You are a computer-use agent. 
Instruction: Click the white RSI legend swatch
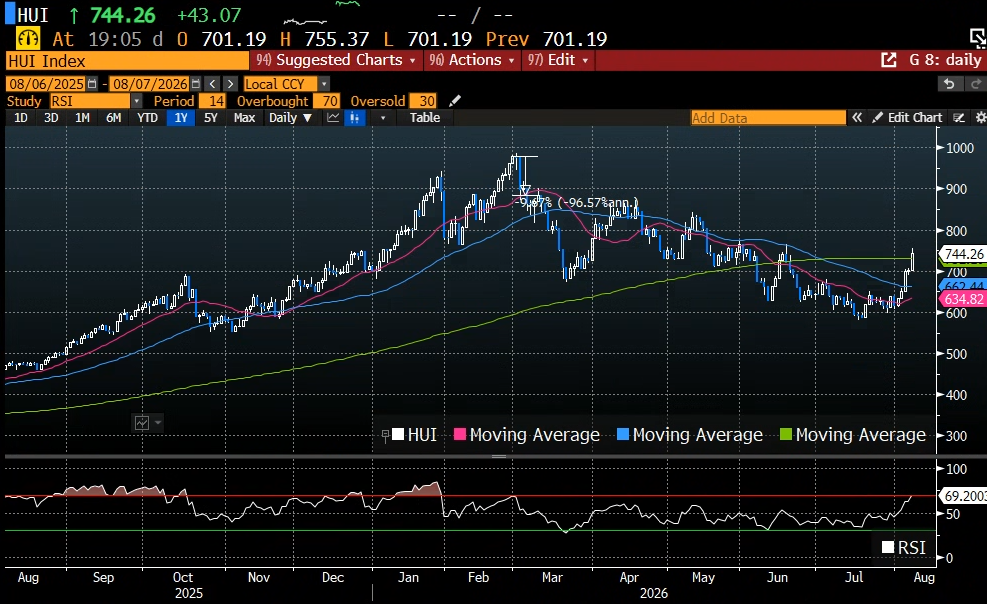click(888, 547)
